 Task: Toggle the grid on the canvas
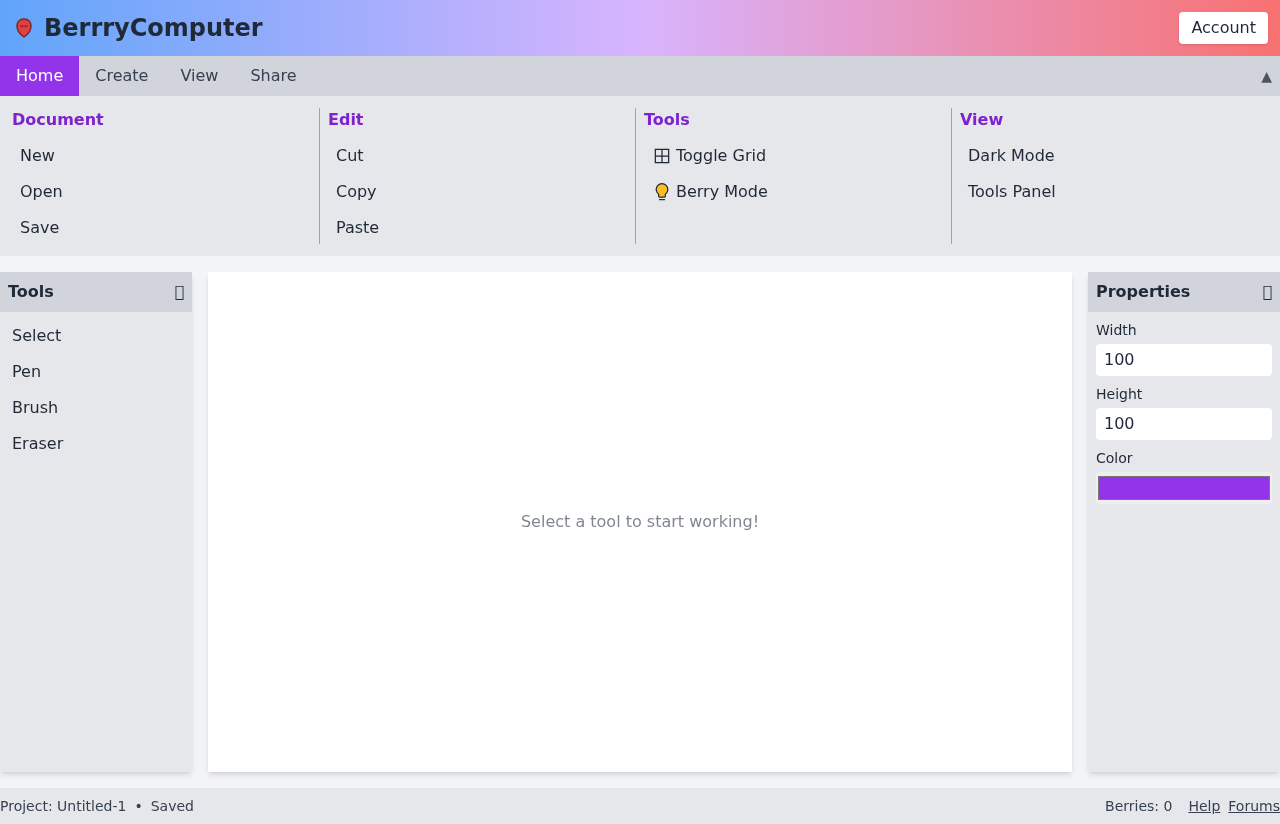click(x=720, y=155)
